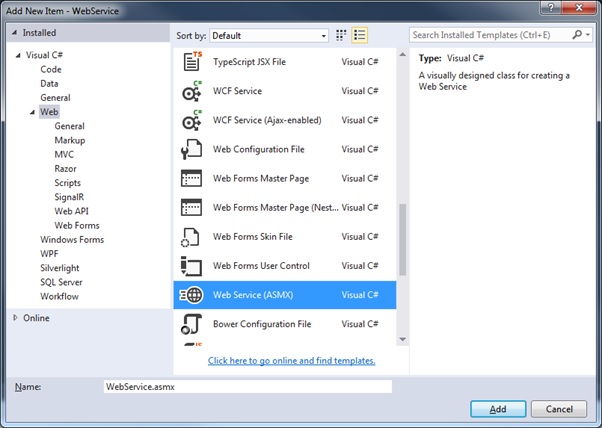Click the Web Forms Master Page icon
This screenshot has width=602, height=428.
191,178
